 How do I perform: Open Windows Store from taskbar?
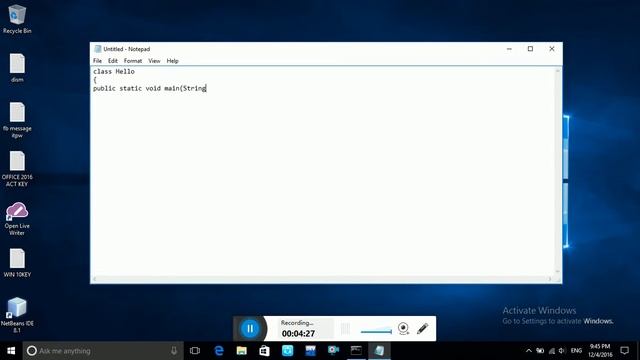click(x=264, y=351)
